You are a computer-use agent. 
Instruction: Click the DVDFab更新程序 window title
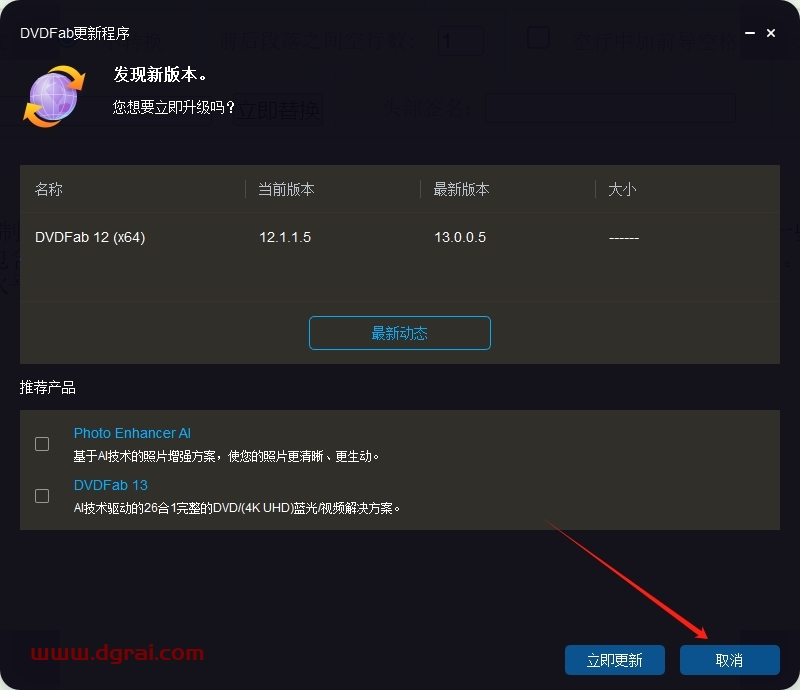click(74, 33)
